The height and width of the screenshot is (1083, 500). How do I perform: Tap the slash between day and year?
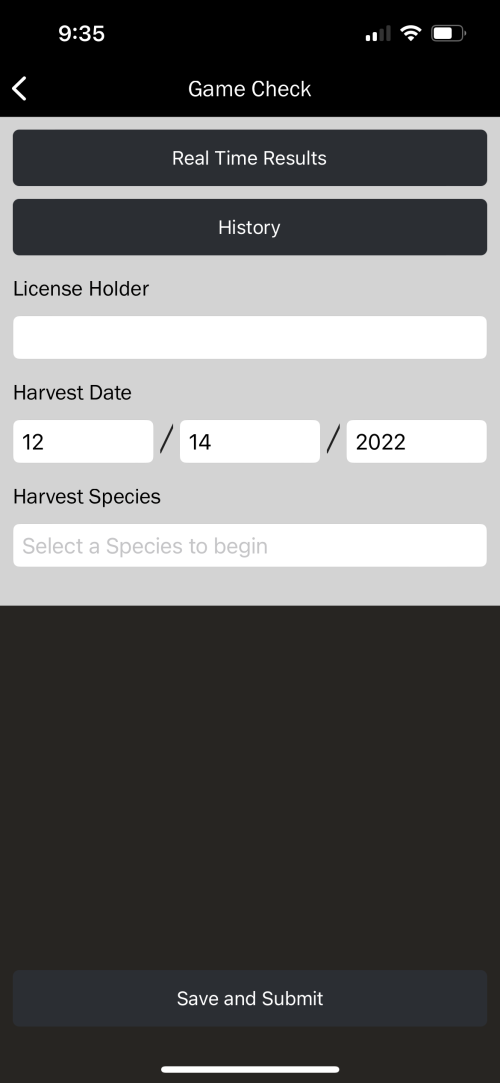[334, 440]
